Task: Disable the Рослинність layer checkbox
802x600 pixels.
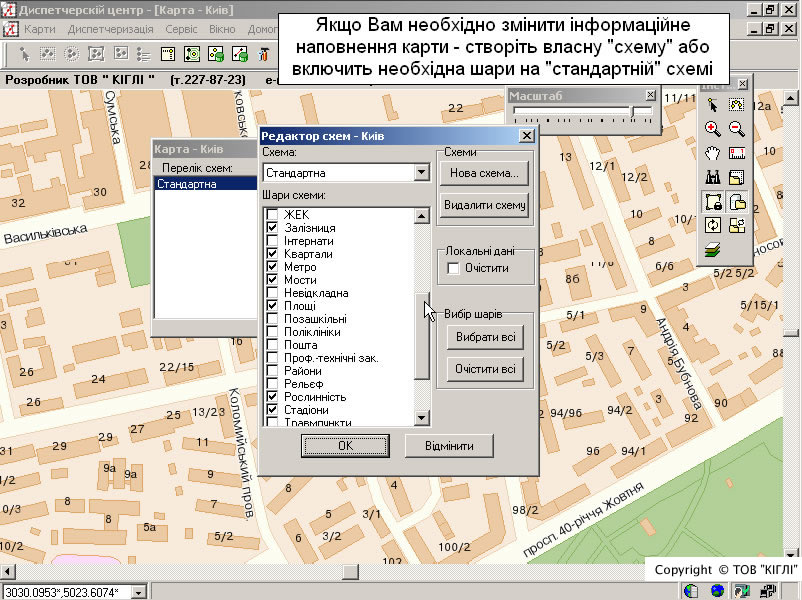Action: coord(272,396)
